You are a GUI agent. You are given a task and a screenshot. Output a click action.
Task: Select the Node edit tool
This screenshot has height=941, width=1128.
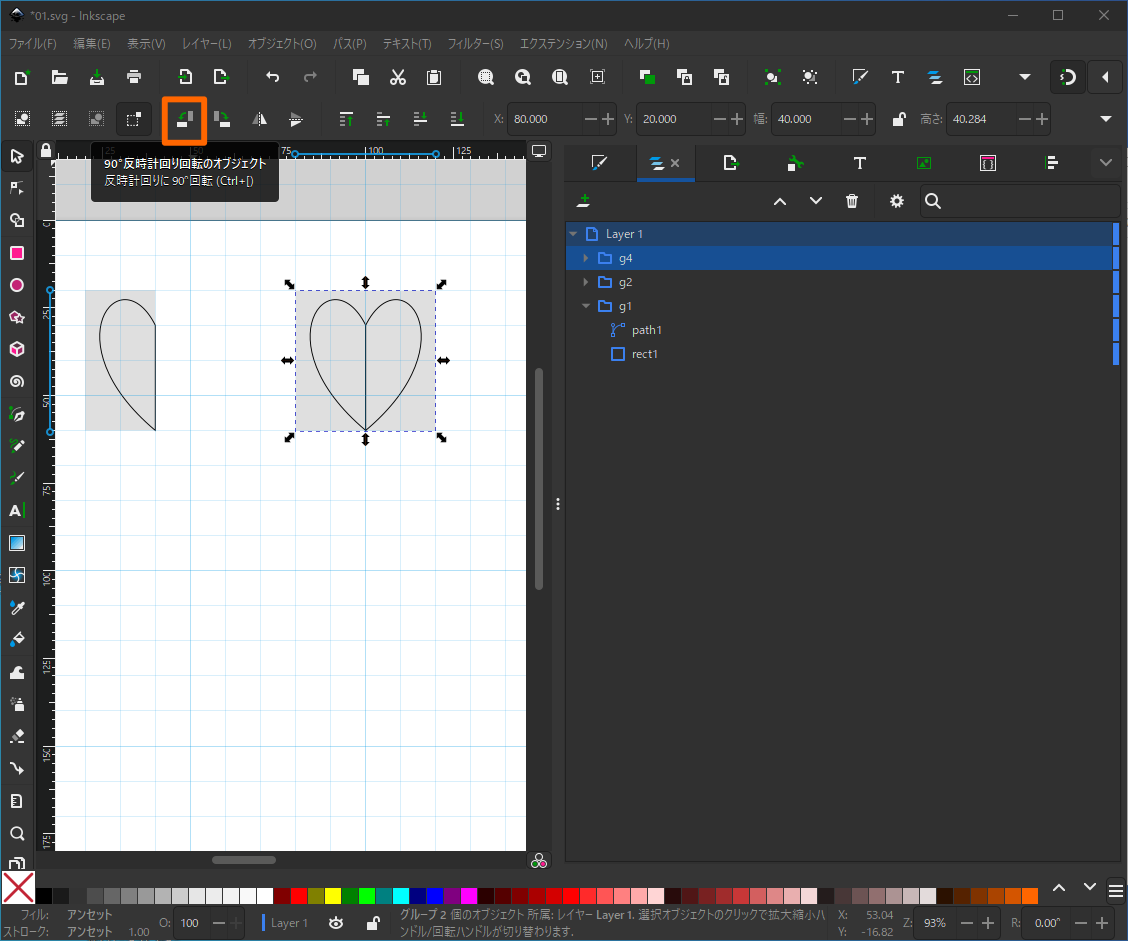pos(17,188)
